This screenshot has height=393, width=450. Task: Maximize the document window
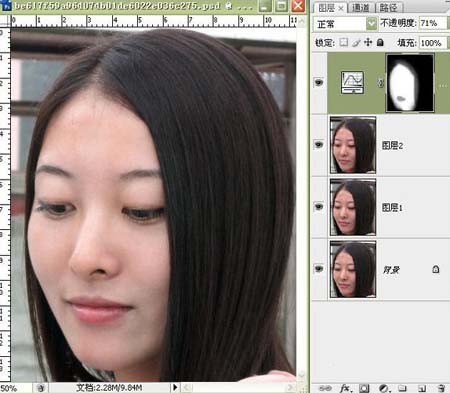pos(281,6)
